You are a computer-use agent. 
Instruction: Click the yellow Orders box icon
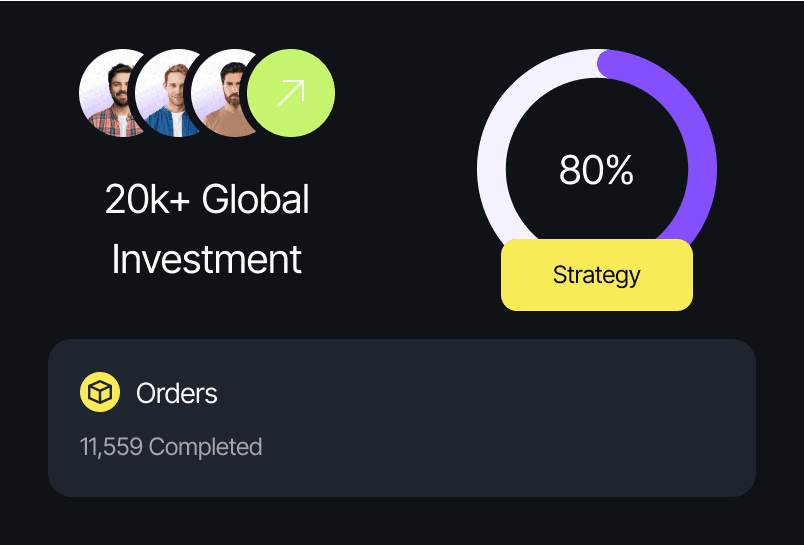[99, 393]
